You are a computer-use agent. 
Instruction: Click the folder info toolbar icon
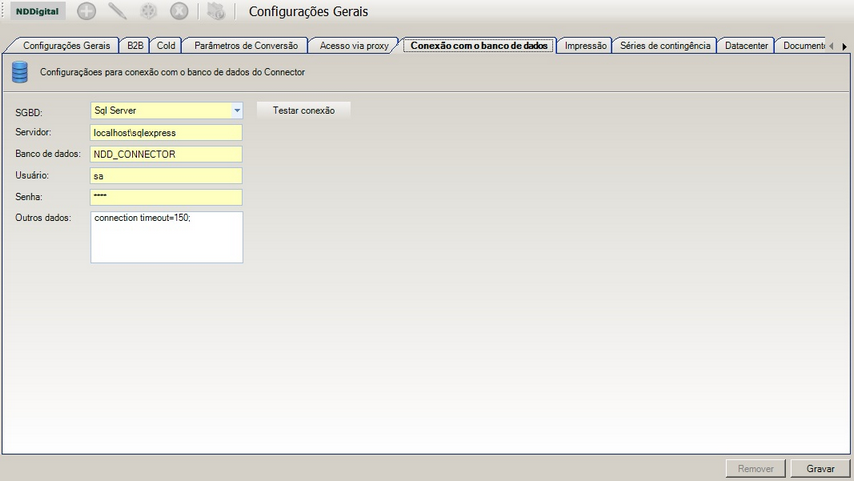[x=216, y=11]
